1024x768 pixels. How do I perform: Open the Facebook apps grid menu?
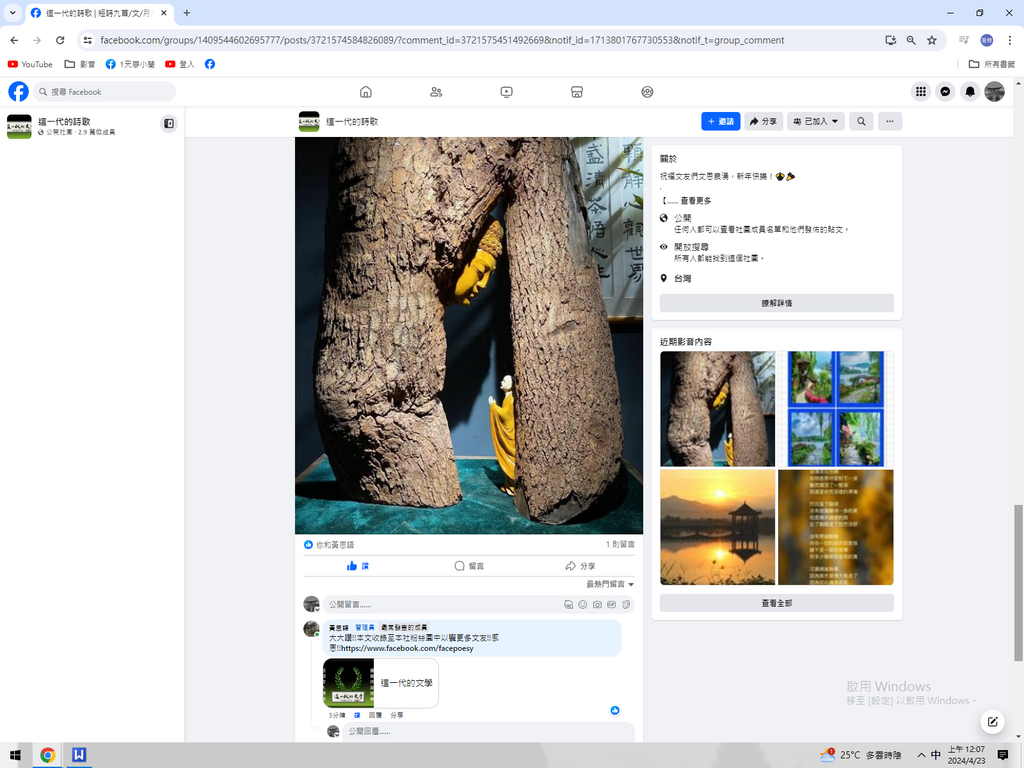click(920, 92)
